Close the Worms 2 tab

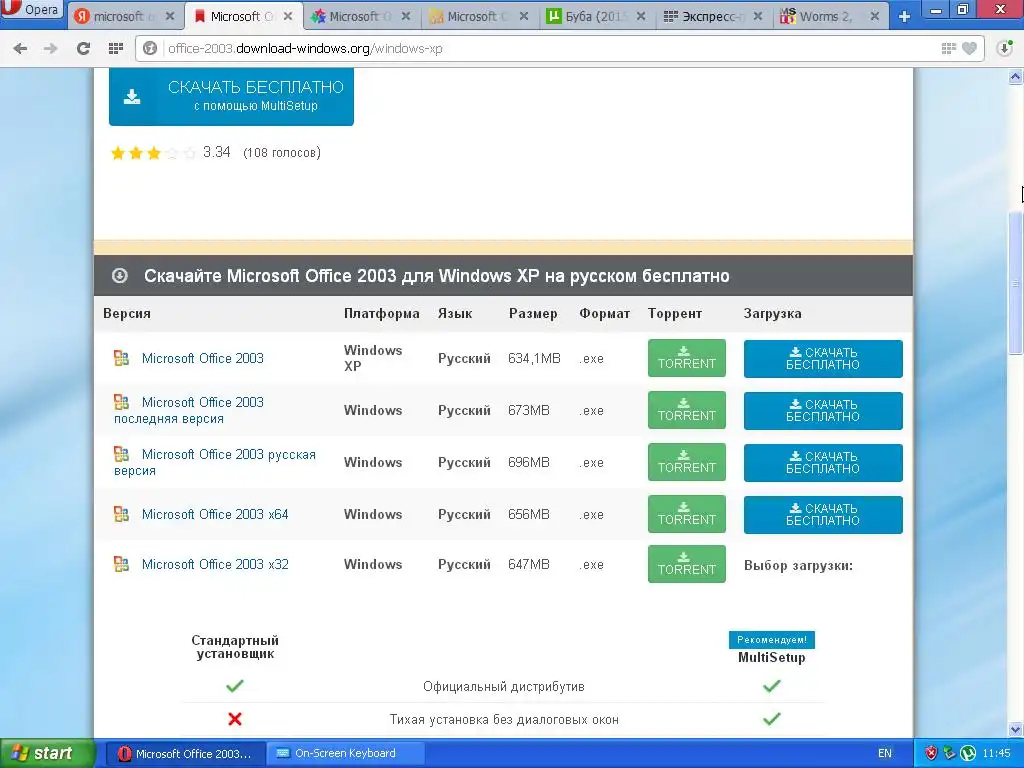[874, 16]
